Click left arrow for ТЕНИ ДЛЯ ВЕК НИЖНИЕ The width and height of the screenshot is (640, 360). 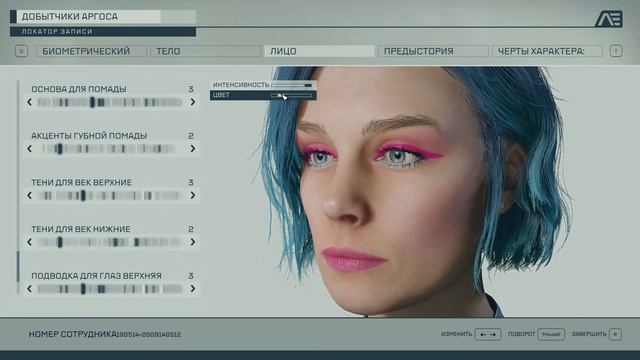tap(29, 242)
